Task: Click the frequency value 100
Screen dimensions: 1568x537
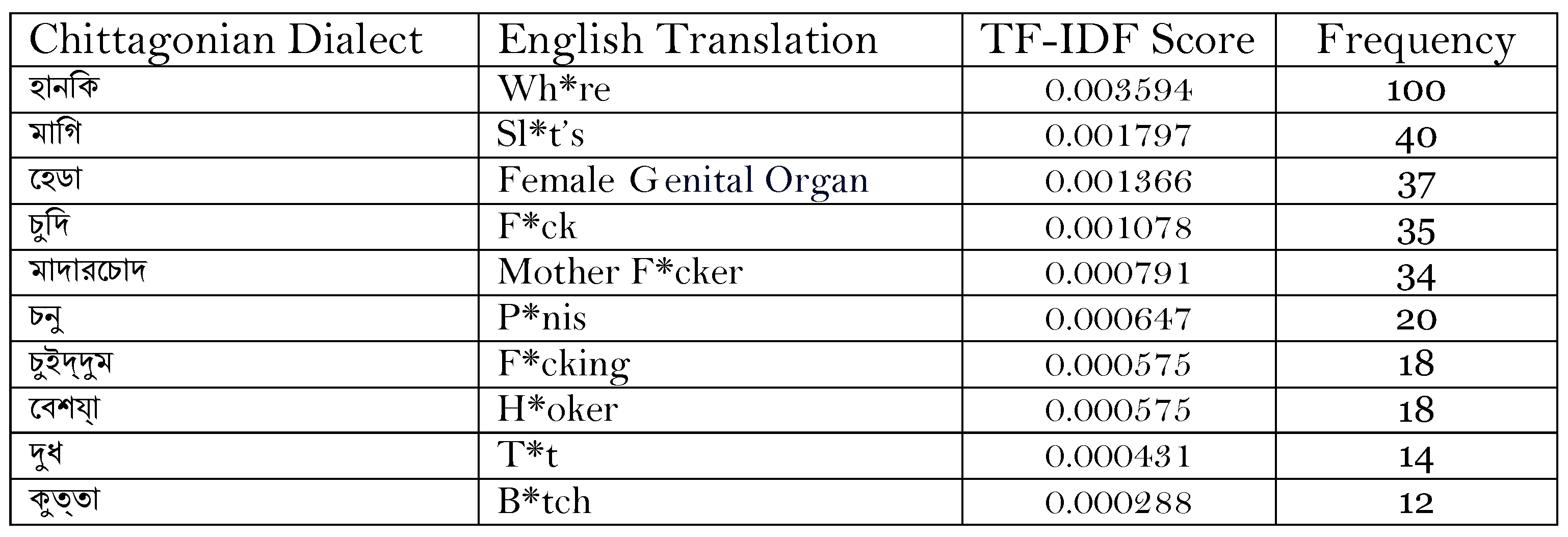Action: click(1416, 90)
